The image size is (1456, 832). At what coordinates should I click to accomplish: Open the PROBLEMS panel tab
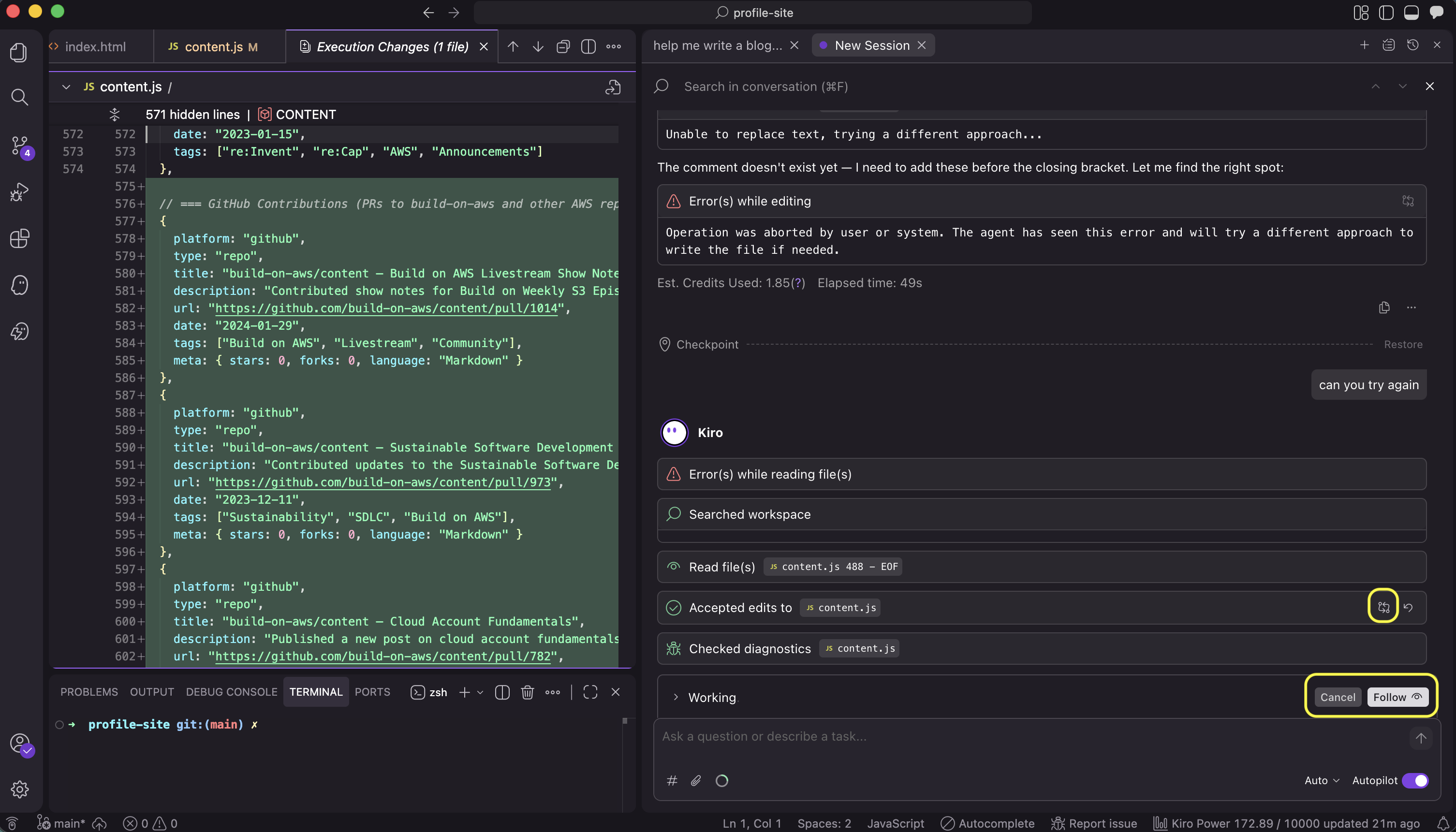(89, 692)
